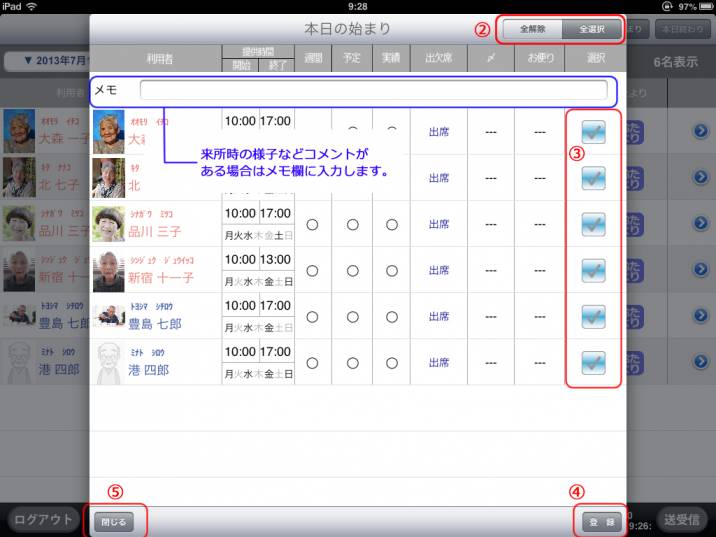Choose the 全選択 segment

click(x=592, y=29)
